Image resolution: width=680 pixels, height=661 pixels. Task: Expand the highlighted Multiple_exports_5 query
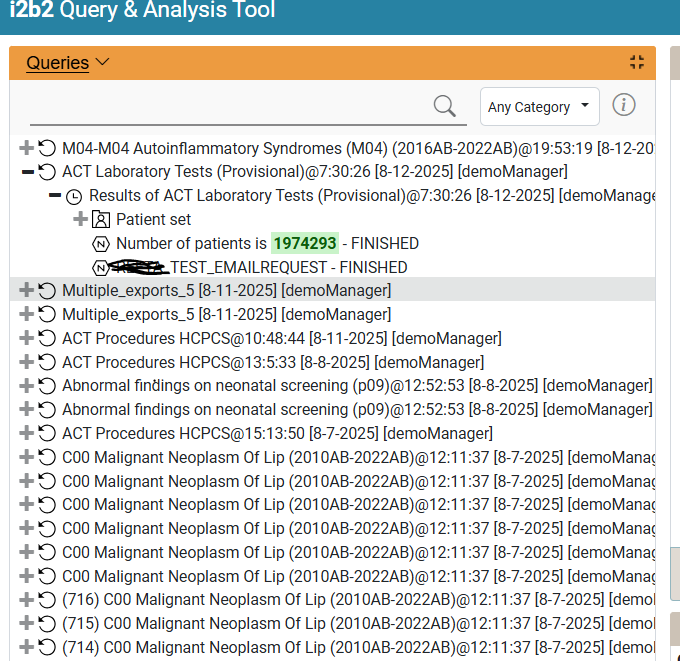click(27, 290)
